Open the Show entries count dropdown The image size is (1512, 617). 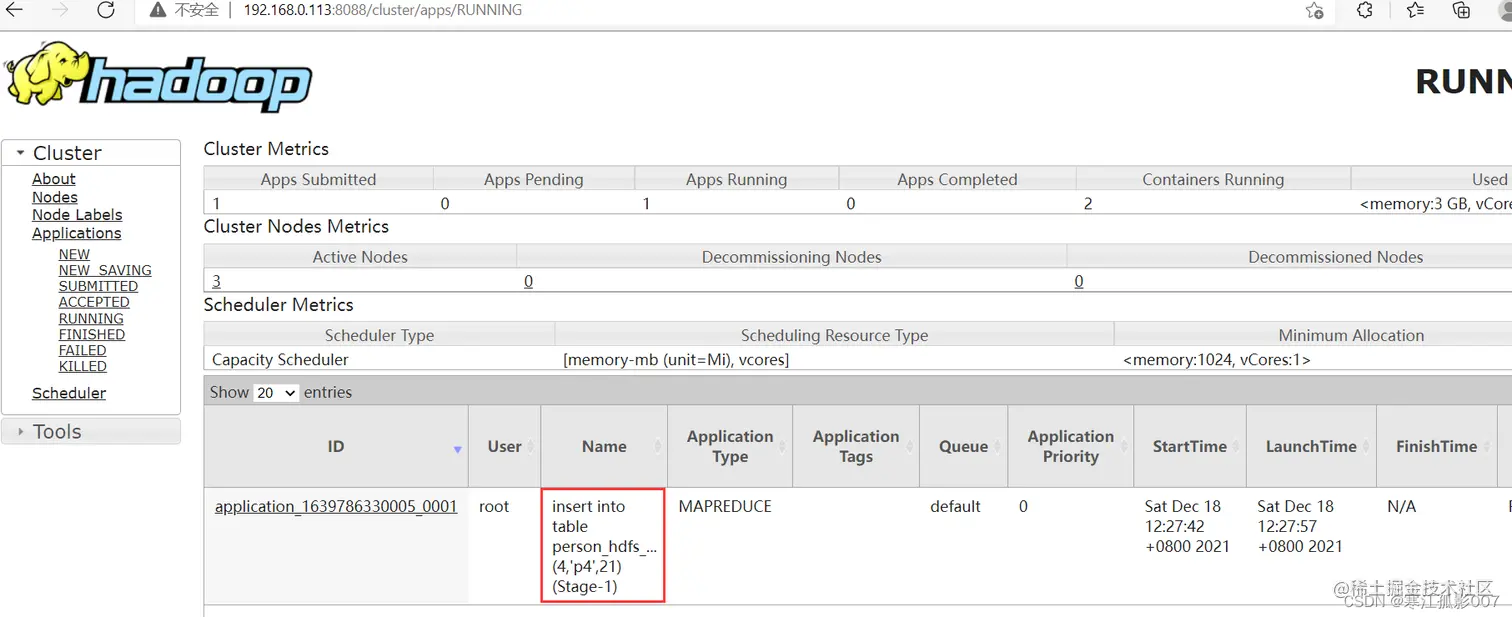(x=276, y=393)
